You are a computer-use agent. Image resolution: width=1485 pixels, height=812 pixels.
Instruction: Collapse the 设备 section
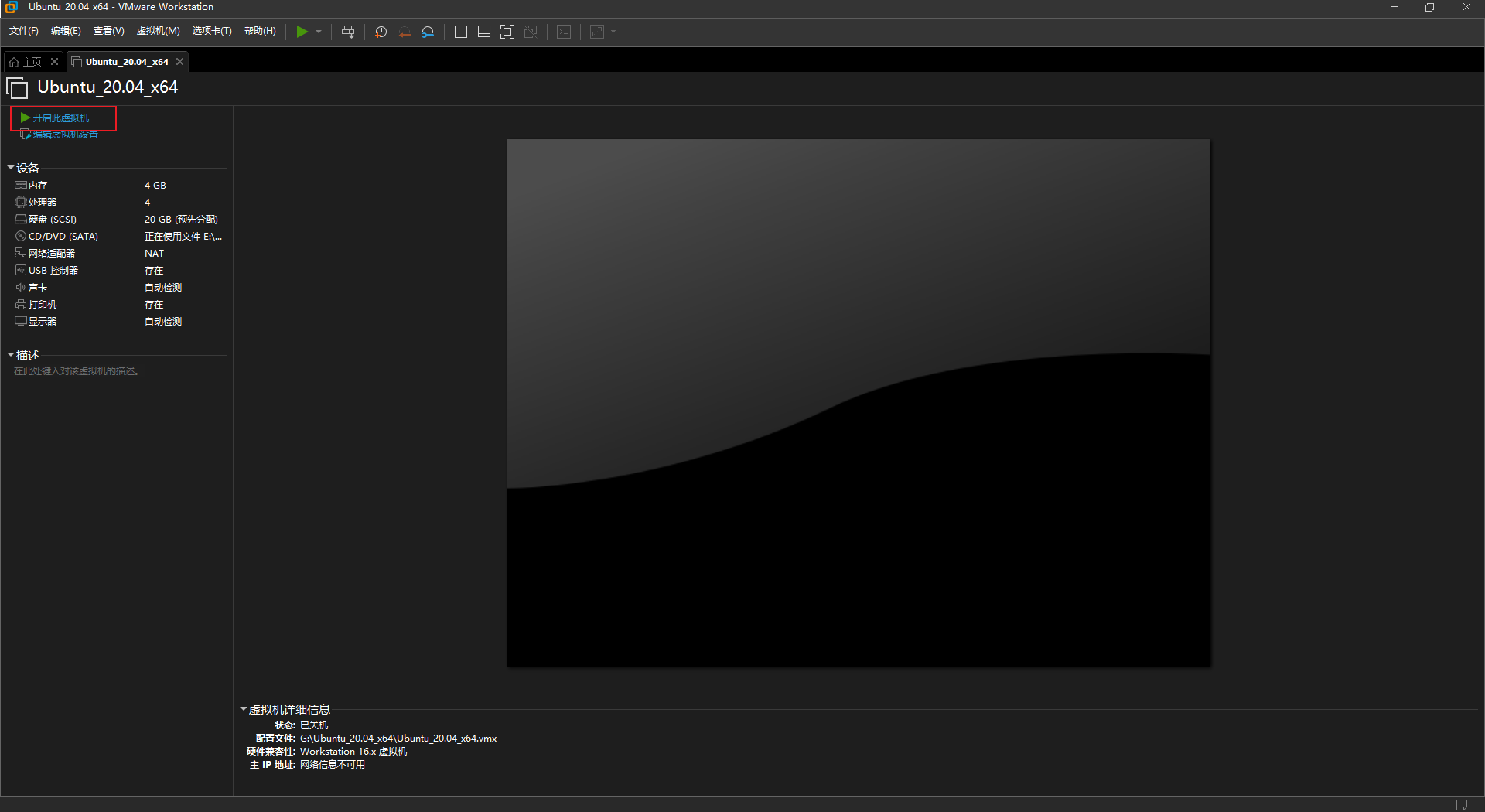coord(11,168)
